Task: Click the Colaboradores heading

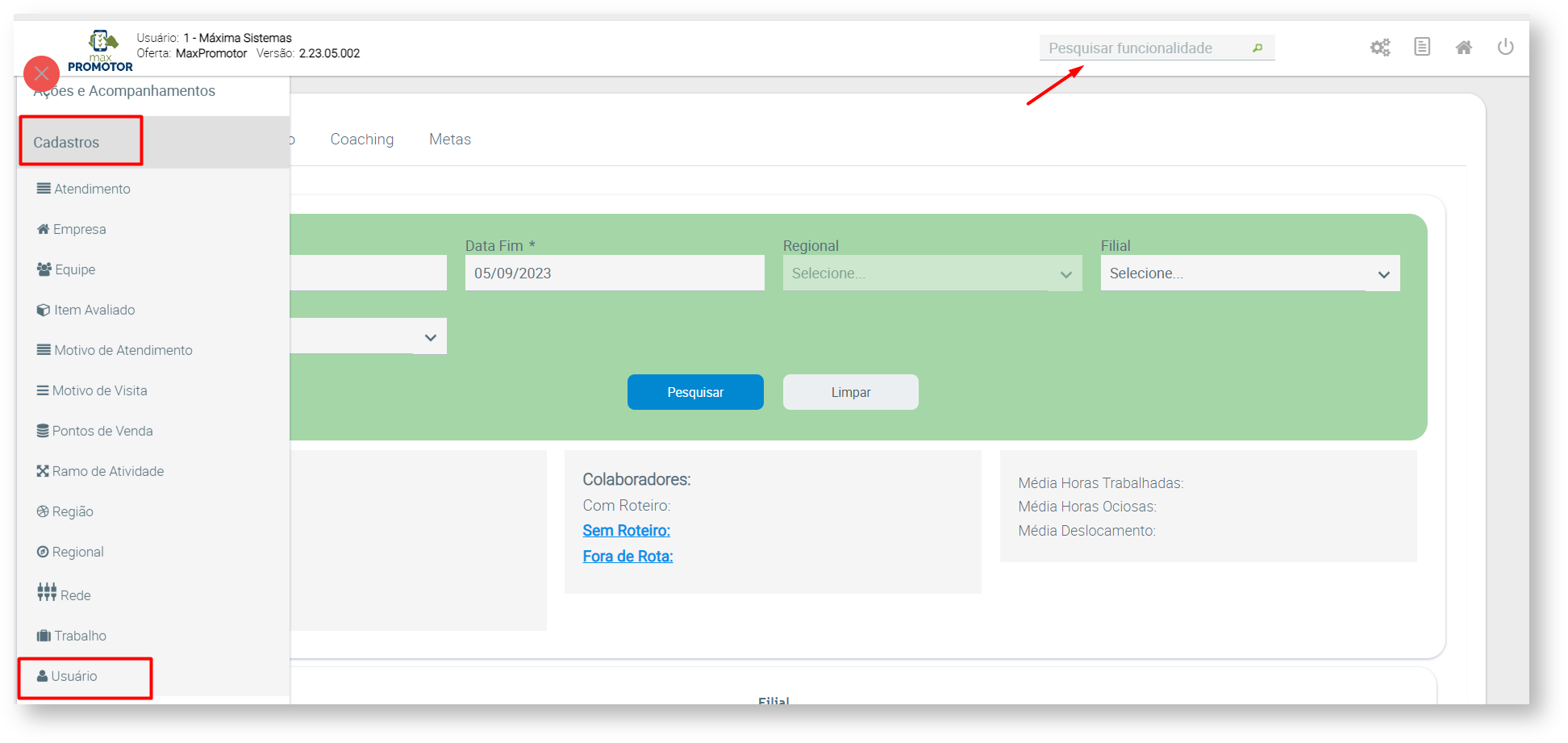Action: pos(637,479)
